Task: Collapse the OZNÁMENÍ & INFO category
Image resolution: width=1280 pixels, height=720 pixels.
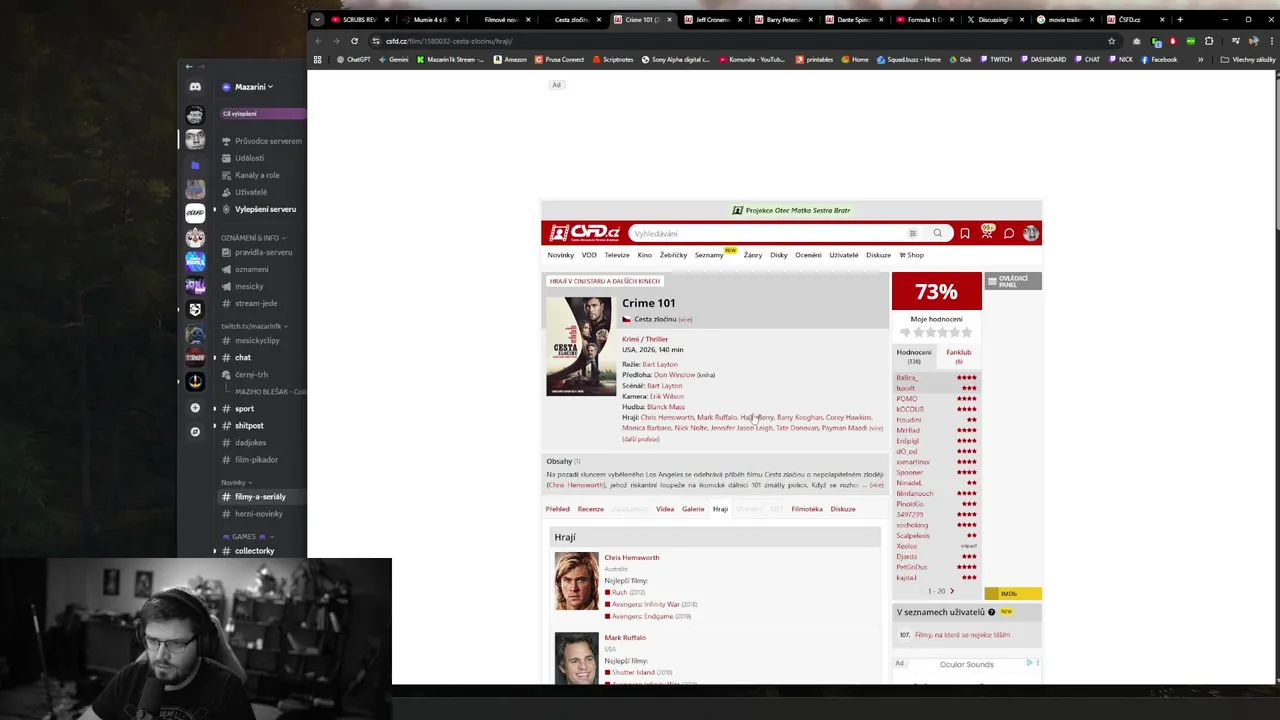Action: 254,238
